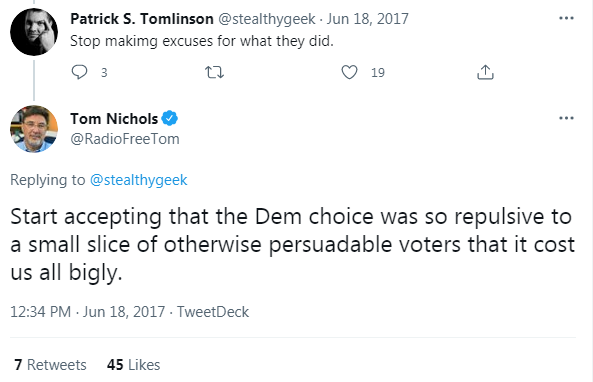Click the TweetDeck source label
This screenshot has height=382, width=593.
213,312
